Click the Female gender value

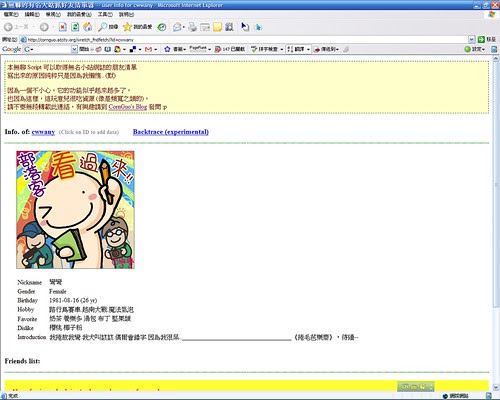tap(58, 291)
